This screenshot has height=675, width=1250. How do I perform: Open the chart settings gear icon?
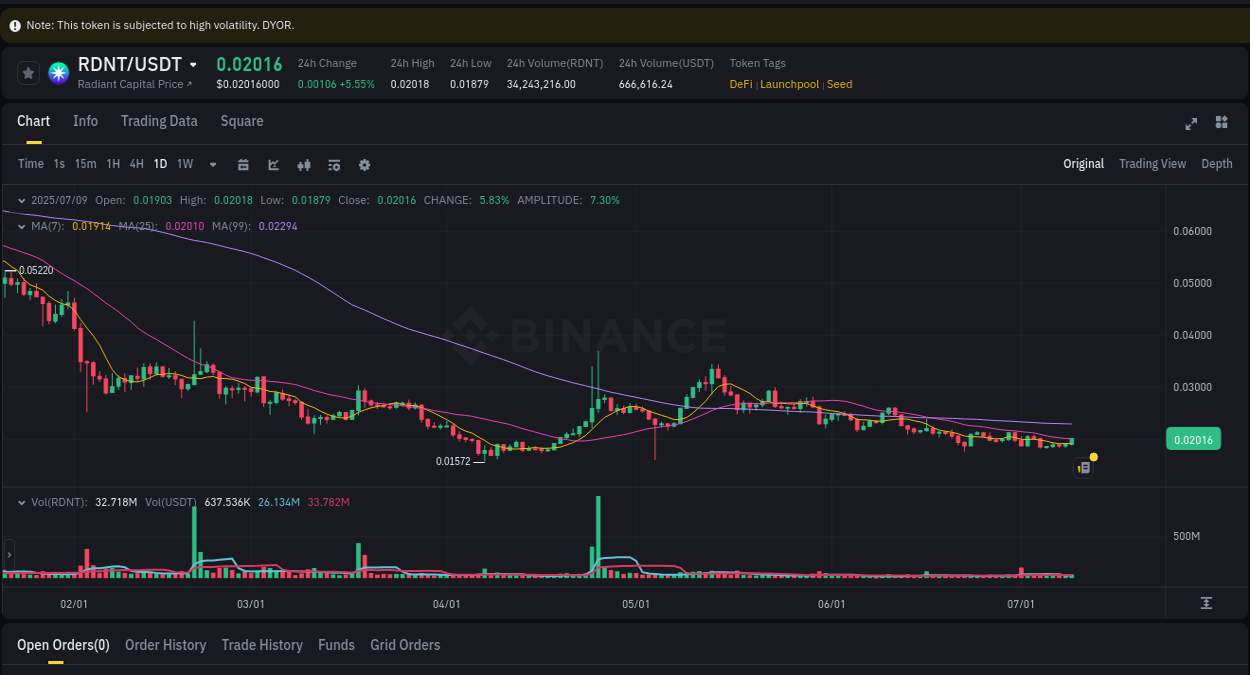point(364,164)
